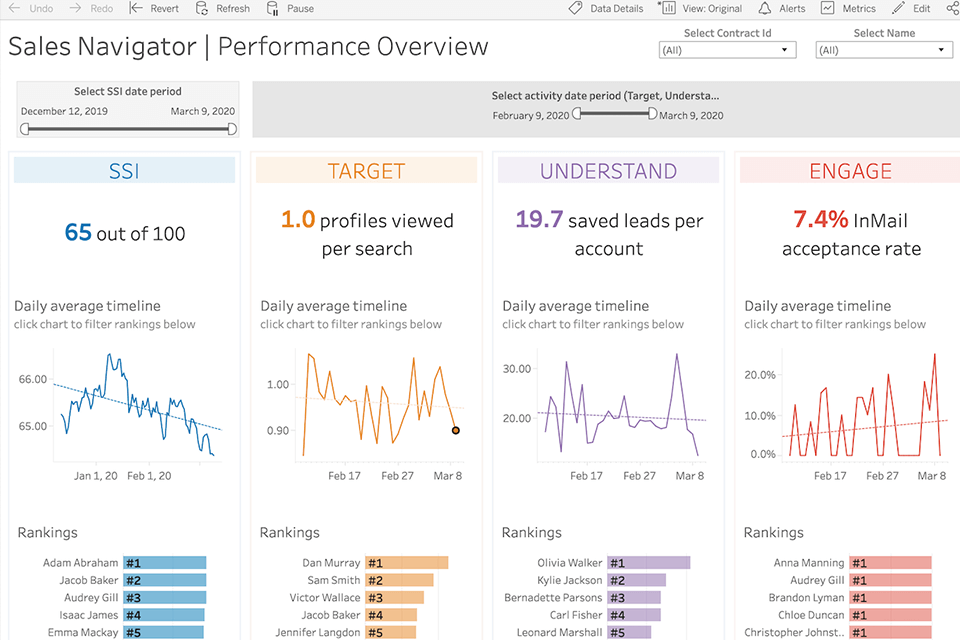Viewport: 960px width, 640px height.
Task: Click the Redo arrow icon
Action: 75,8
